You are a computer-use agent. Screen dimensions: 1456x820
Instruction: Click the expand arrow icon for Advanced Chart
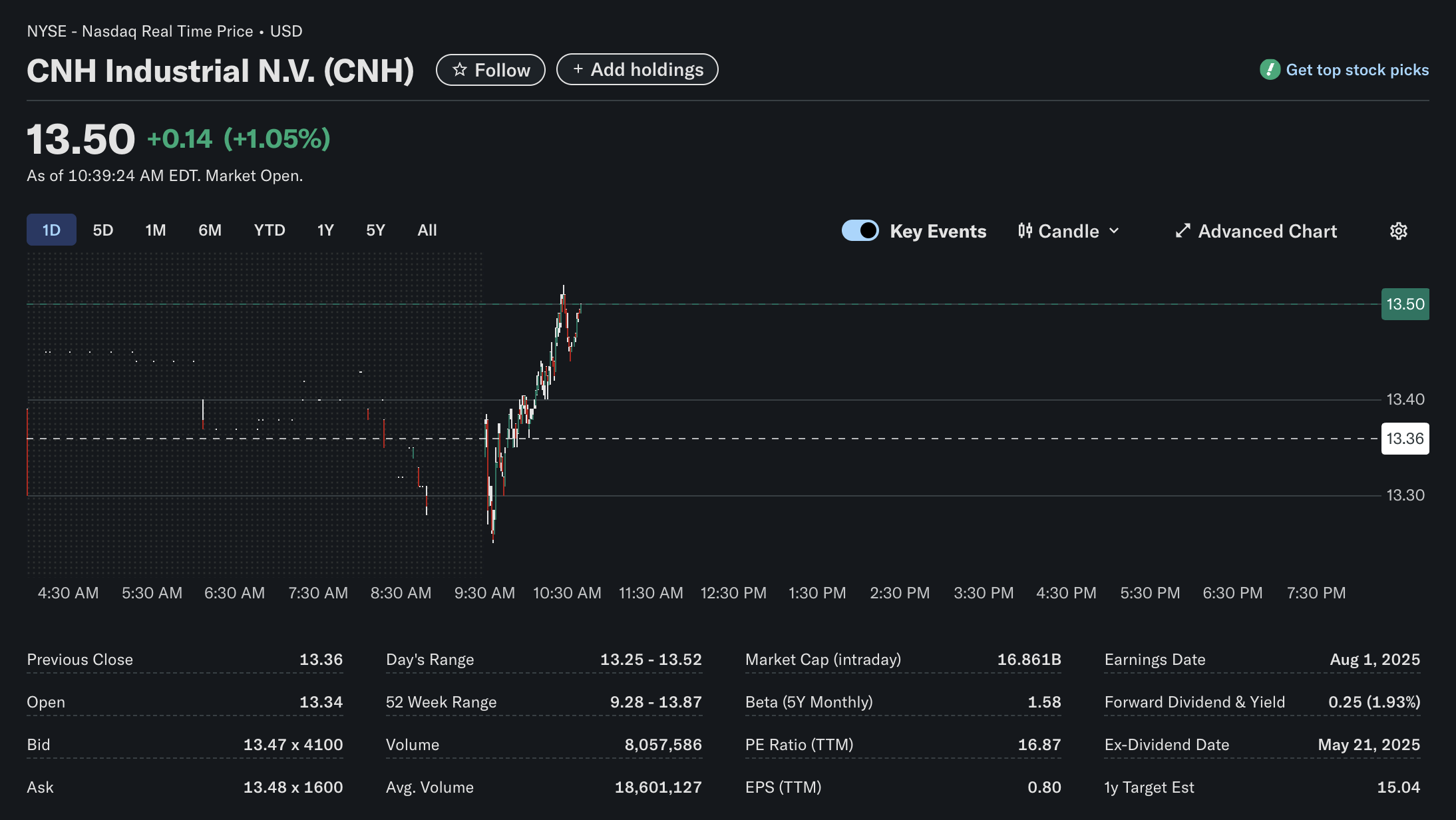point(1183,231)
